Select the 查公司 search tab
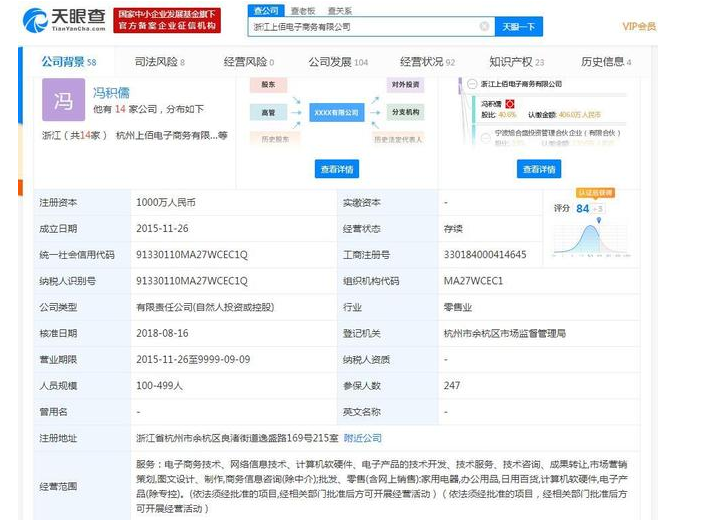 coord(266,10)
